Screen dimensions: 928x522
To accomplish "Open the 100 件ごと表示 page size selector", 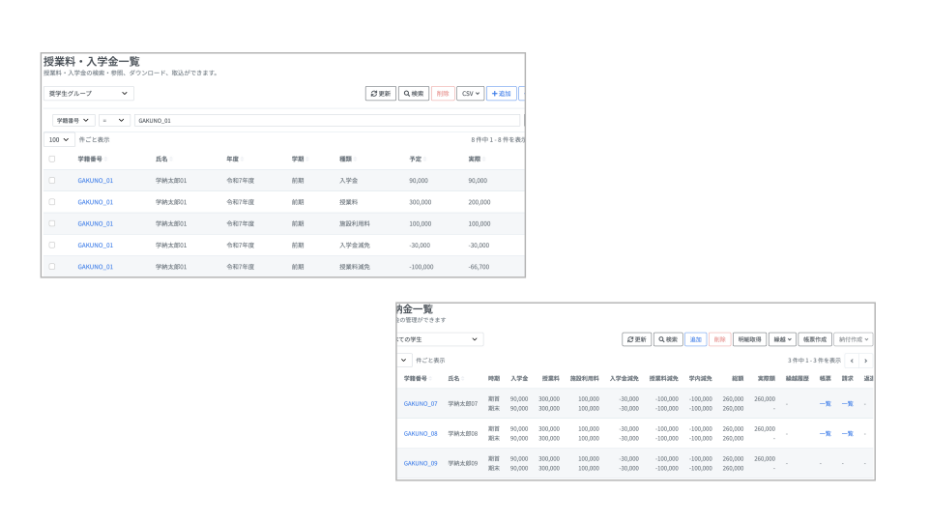I will click(x=60, y=140).
